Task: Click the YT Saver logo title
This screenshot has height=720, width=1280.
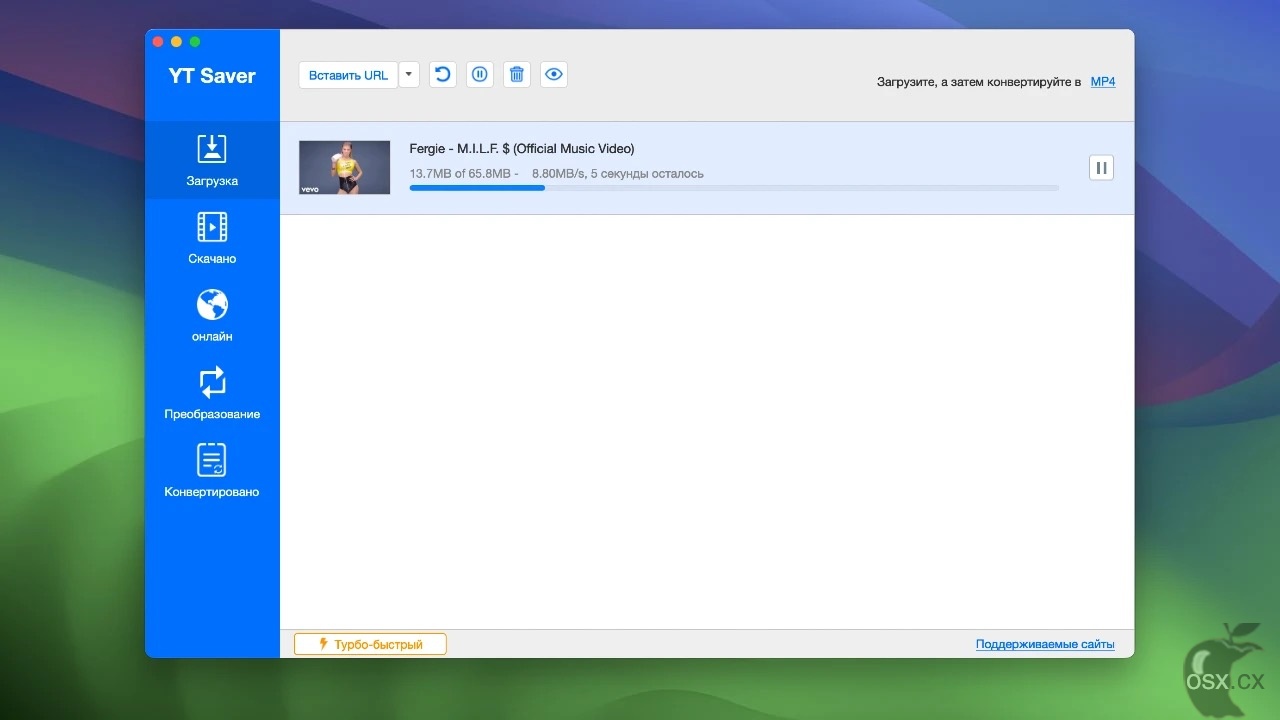Action: tap(212, 76)
